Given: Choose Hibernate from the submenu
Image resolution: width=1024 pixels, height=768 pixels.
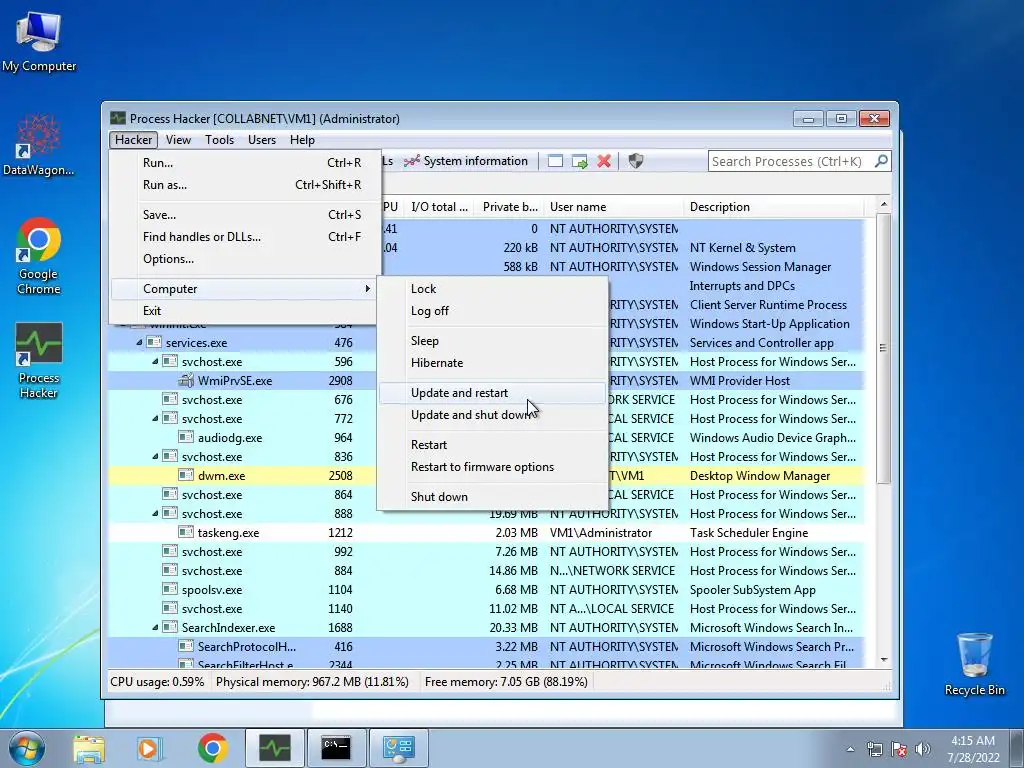Looking at the screenshot, I should click(492, 363).
